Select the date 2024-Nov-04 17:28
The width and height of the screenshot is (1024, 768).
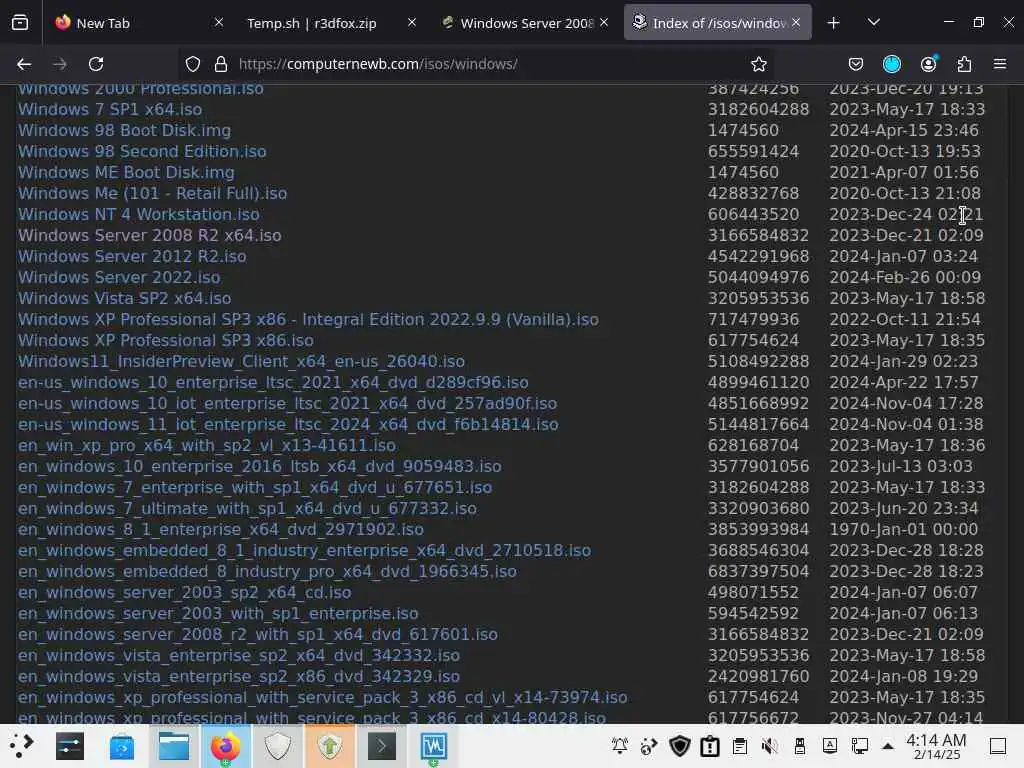pos(906,403)
